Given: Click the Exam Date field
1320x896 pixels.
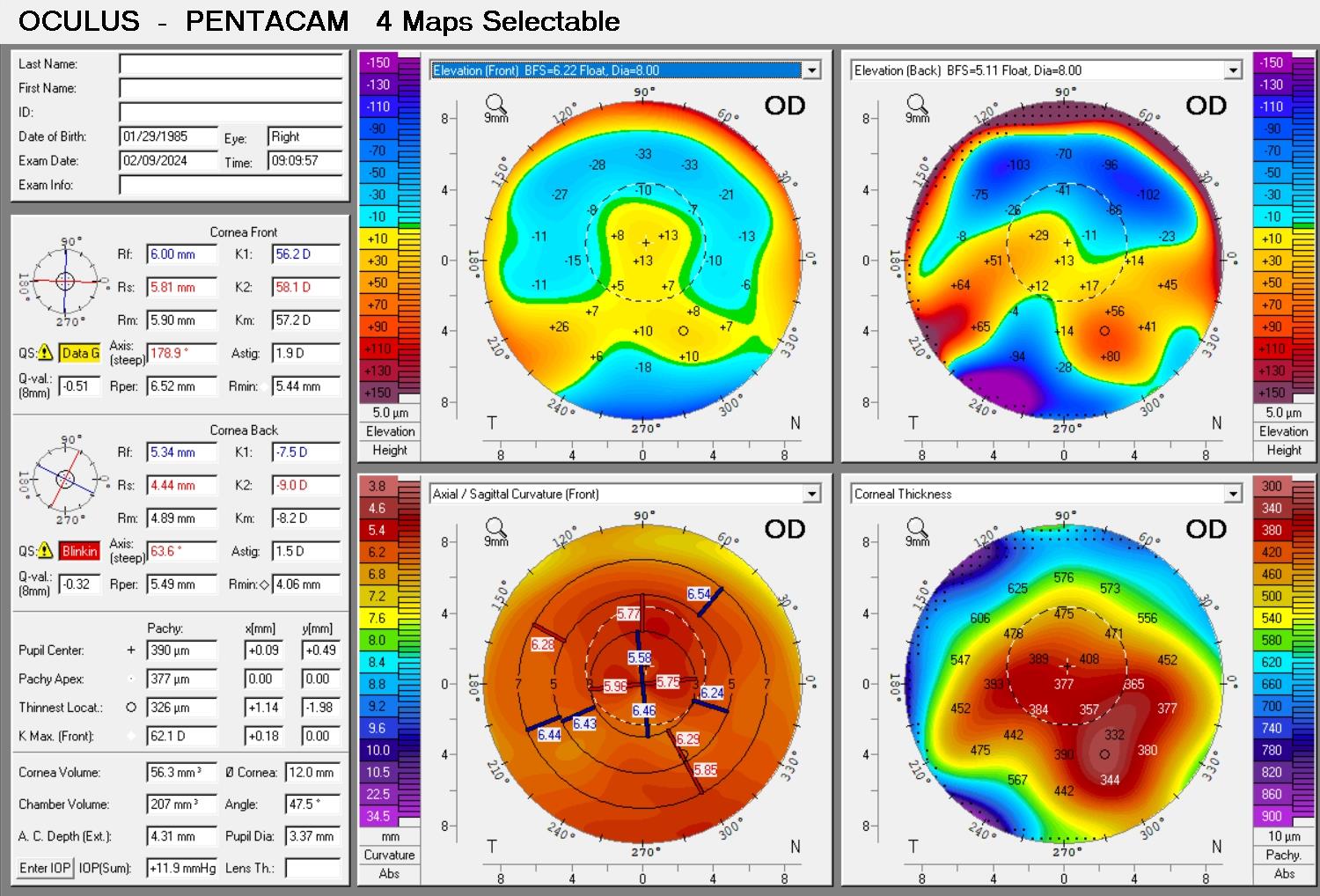Looking at the screenshot, I should 168,161.
